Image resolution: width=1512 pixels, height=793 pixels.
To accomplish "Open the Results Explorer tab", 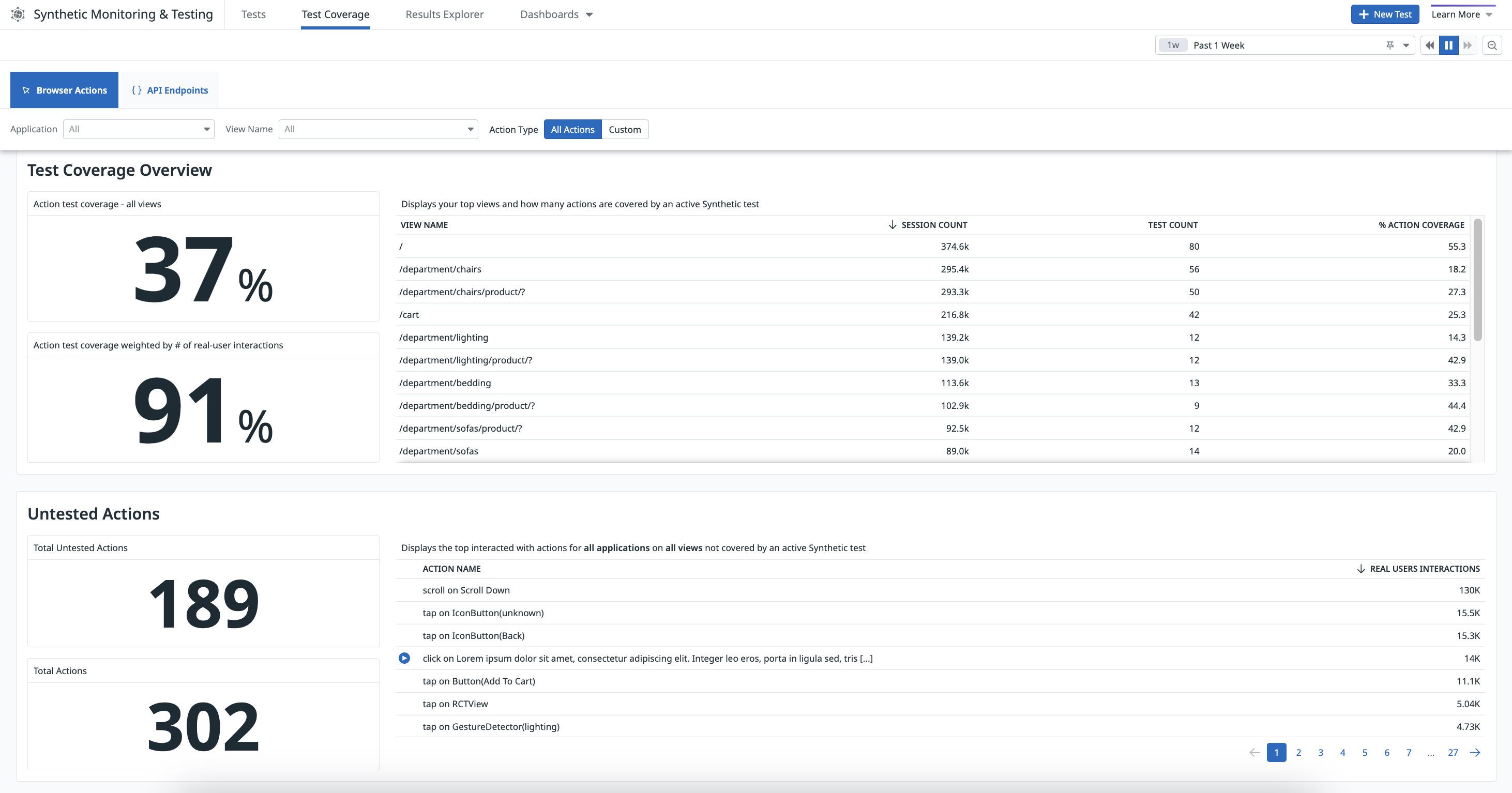I will pyautogui.click(x=444, y=14).
